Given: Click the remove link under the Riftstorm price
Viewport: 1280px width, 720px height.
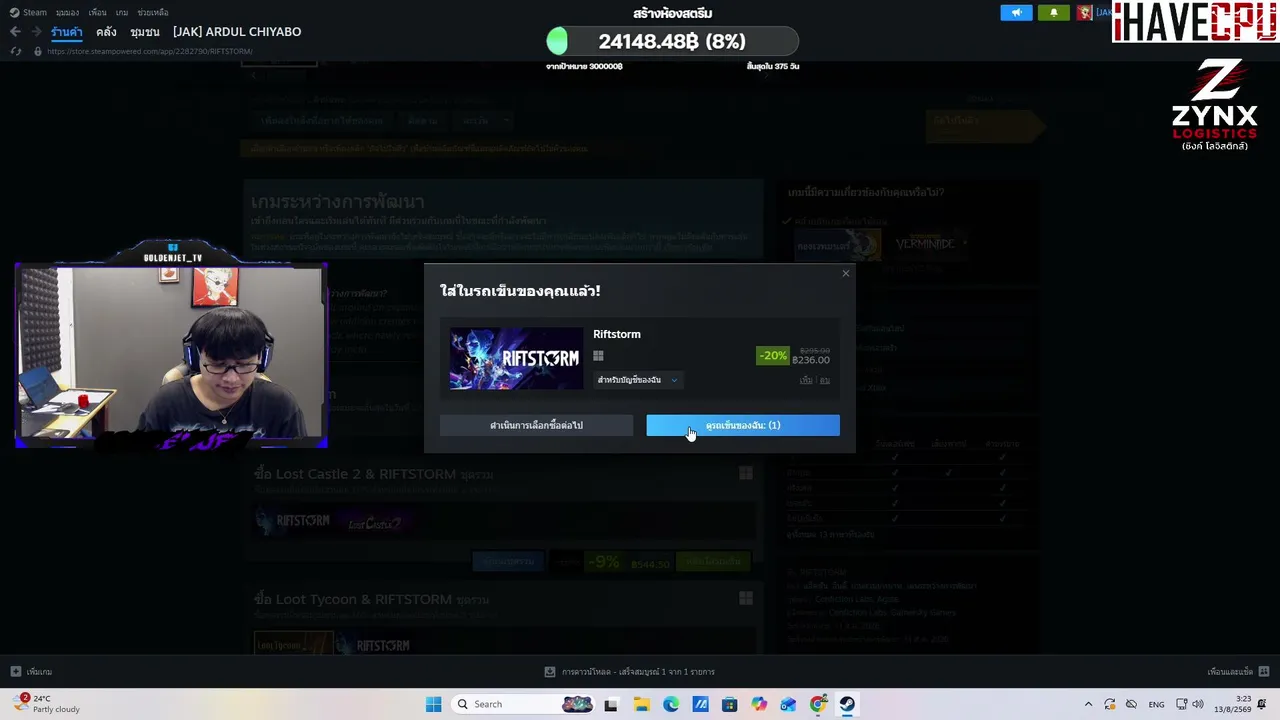Looking at the screenshot, I should point(825,380).
